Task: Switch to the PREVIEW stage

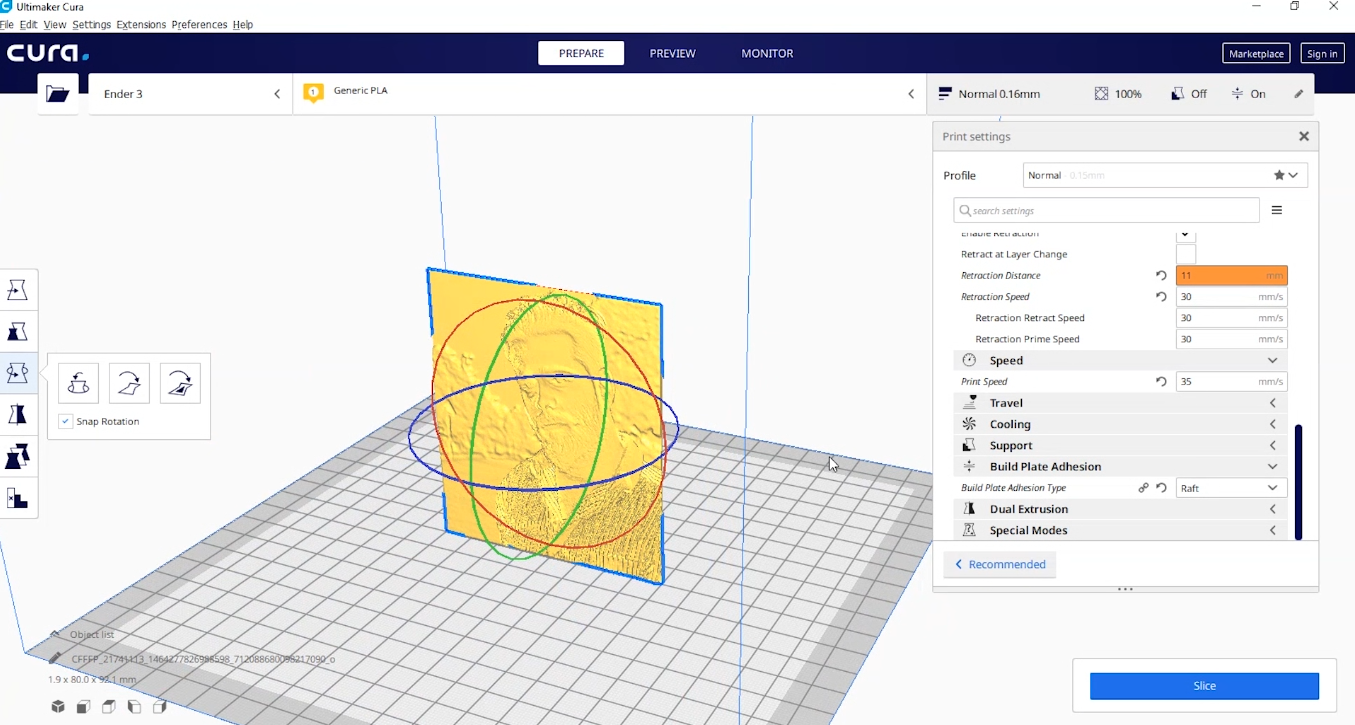Action: click(x=672, y=53)
